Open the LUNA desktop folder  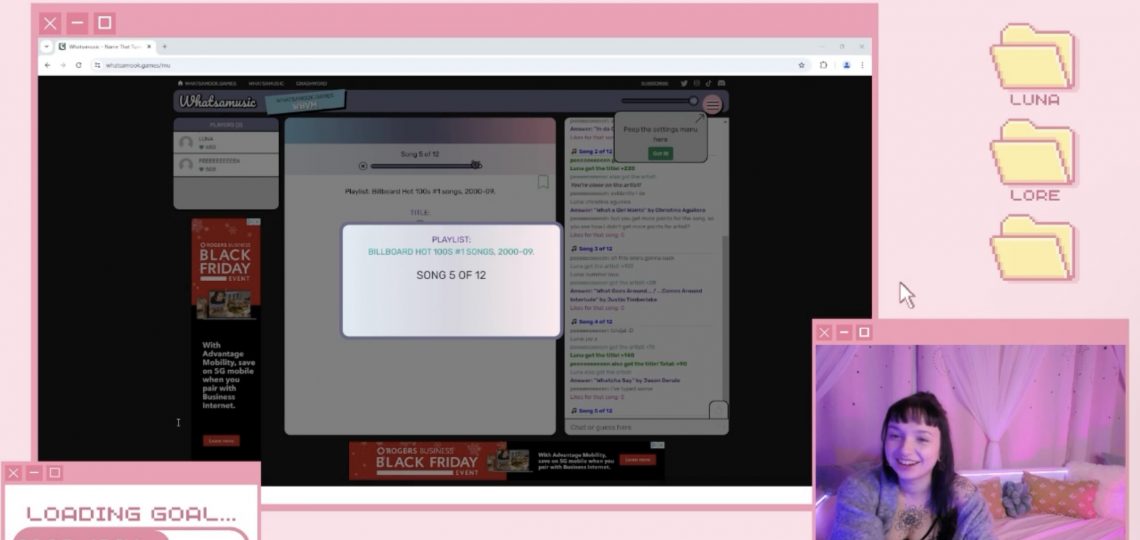click(x=1033, y=65)
